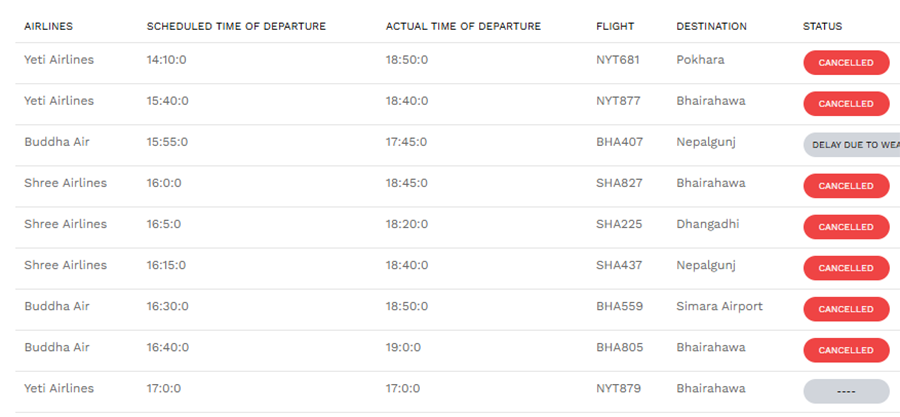Select the Pokhara destination cell
Image resolution: width=900 pixels, height=417 pixels.
click(700, 60)
